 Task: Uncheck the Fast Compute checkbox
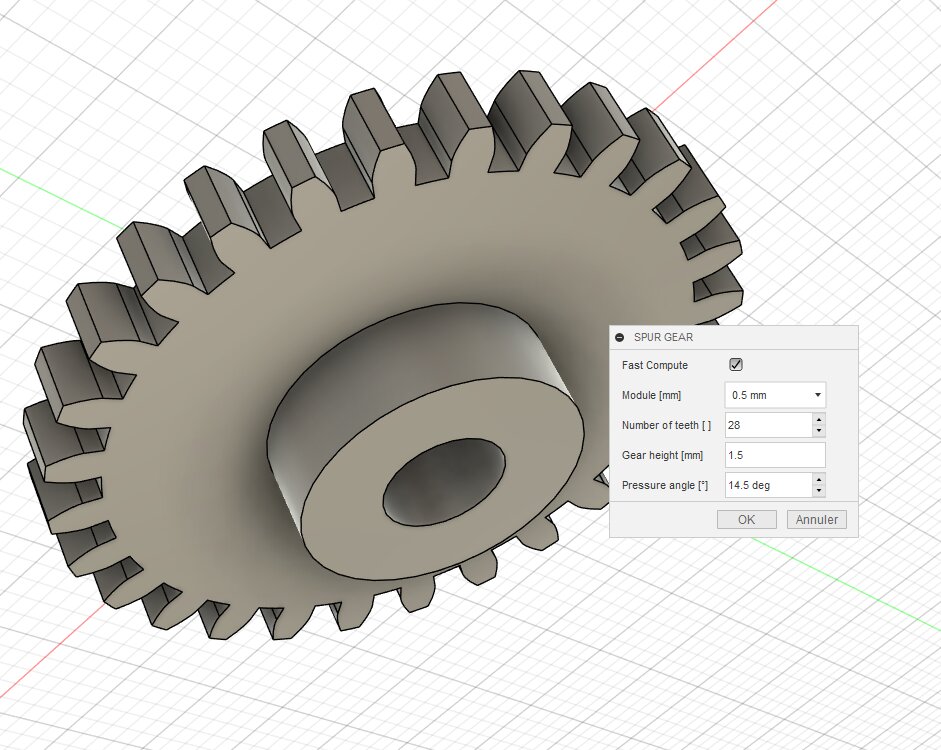click(x=736, y=365)
